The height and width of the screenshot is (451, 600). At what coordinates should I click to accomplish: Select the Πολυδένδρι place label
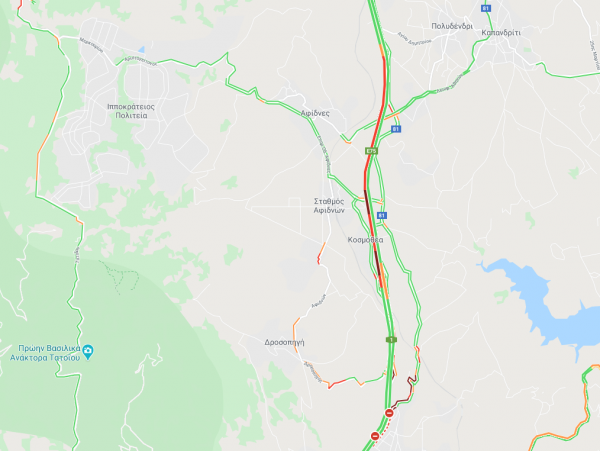[x=452, y=26]
